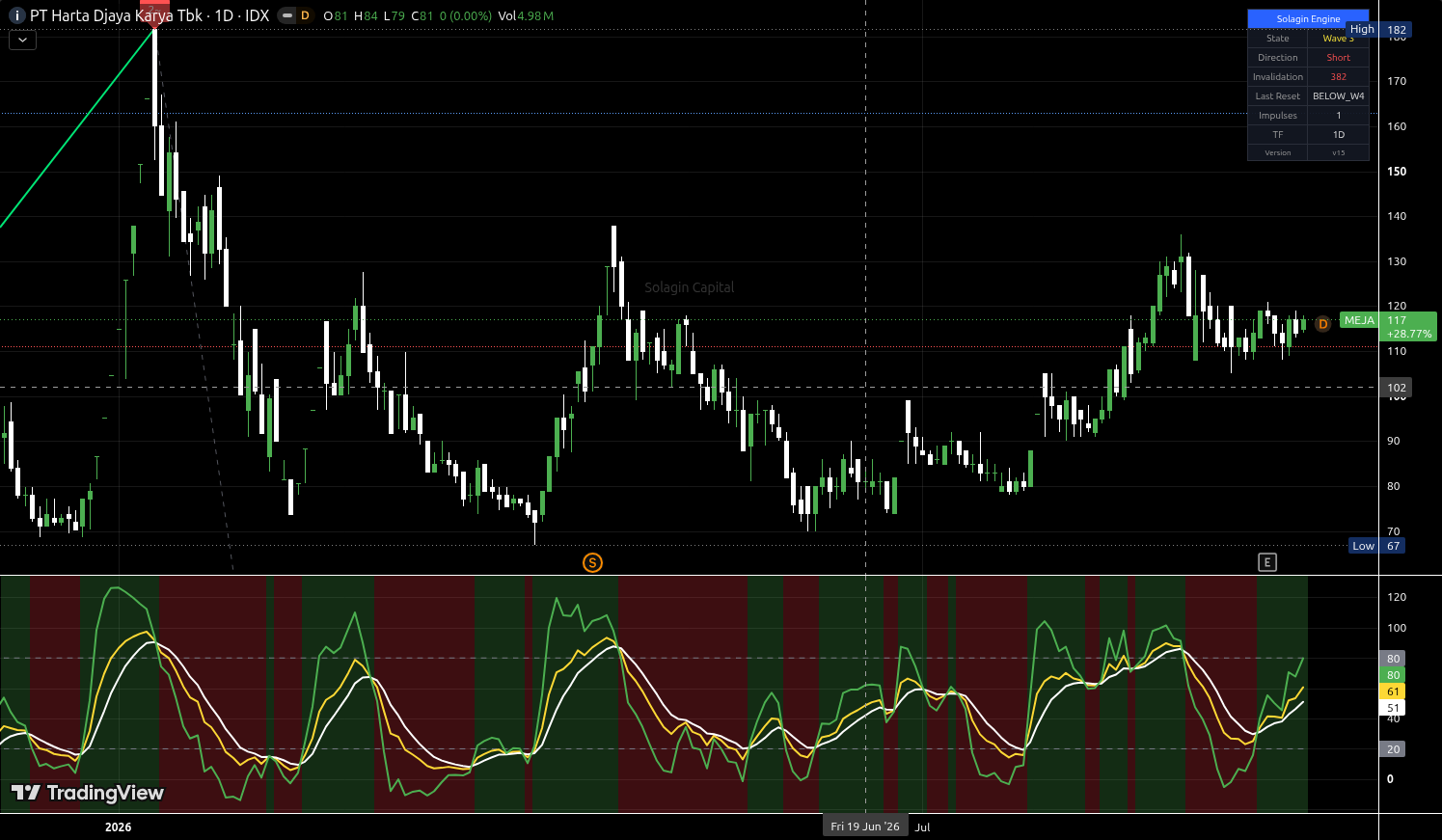Click the TF label in table

click(1277, 135)
